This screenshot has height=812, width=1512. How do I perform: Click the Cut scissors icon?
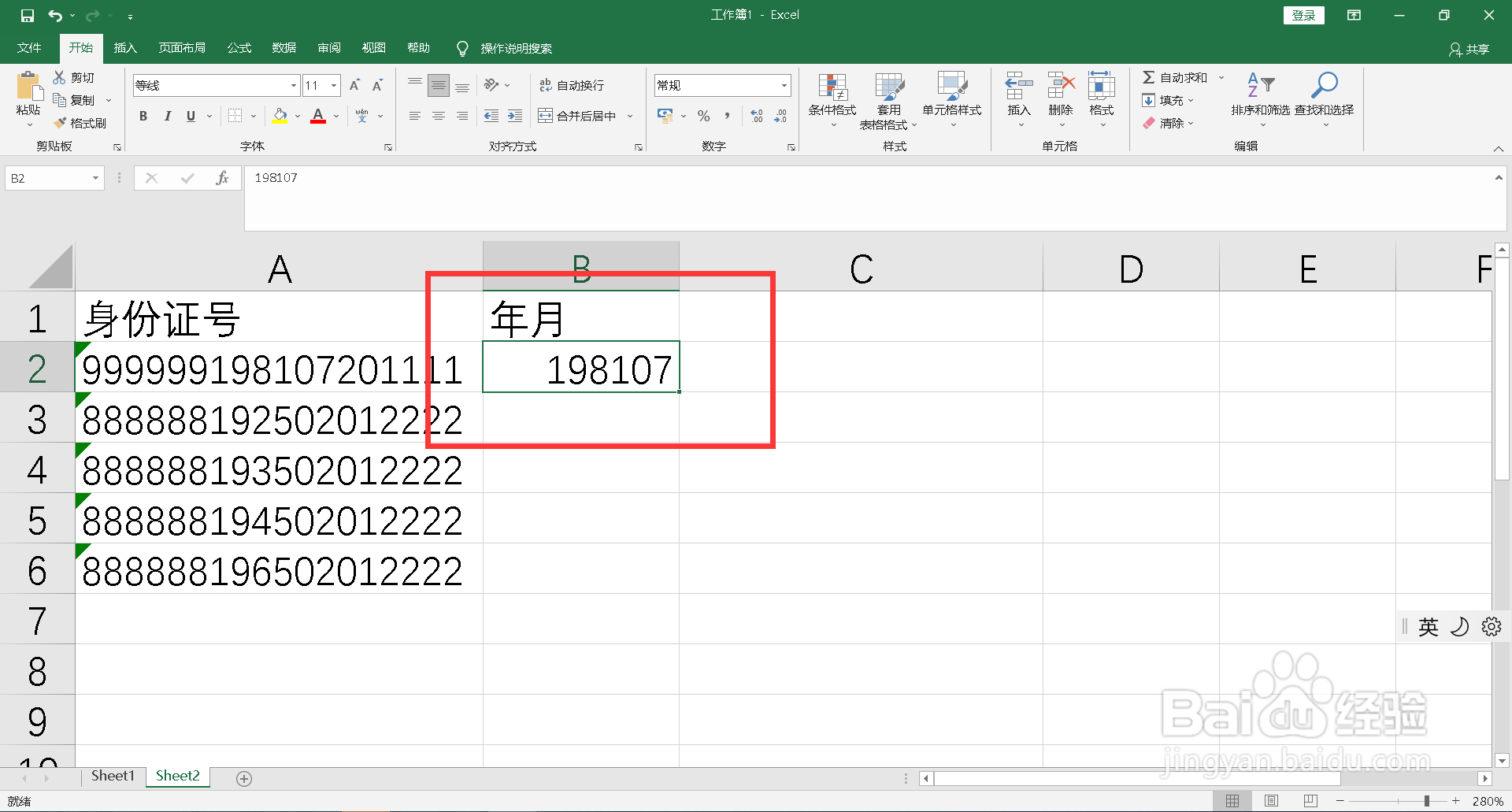click(x=59, y=77)
